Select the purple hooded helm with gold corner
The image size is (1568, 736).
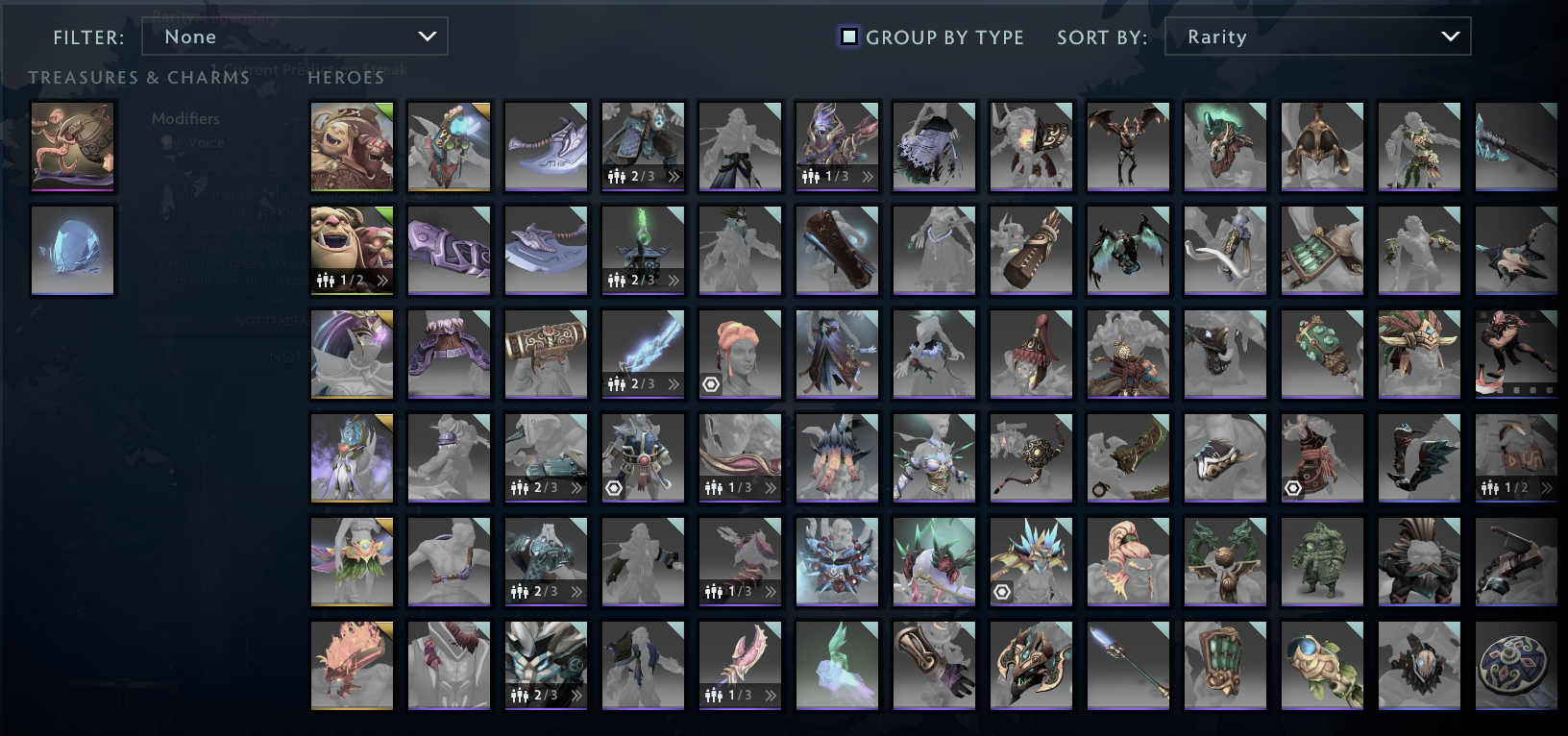tap(352, 355)
